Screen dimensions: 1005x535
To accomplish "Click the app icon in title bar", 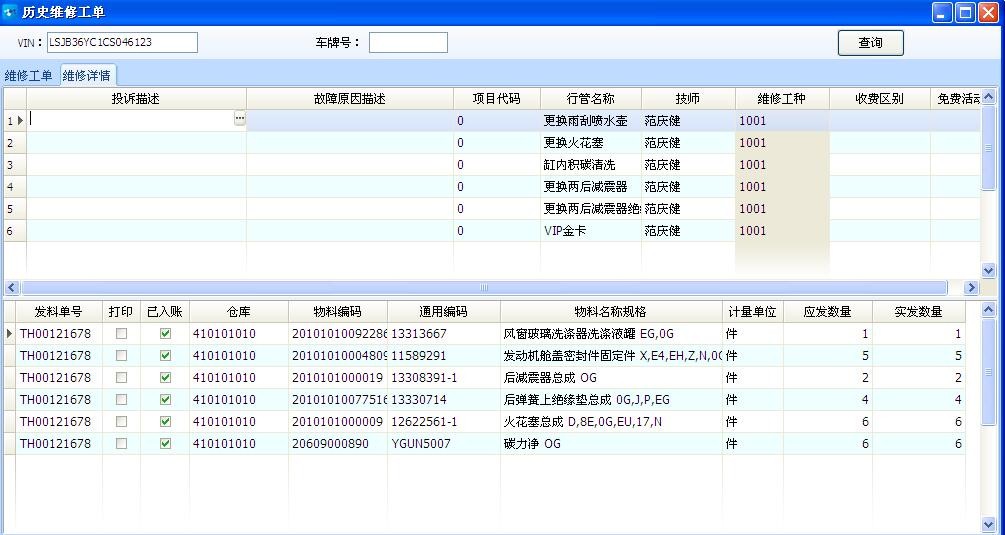I will 11,12.
